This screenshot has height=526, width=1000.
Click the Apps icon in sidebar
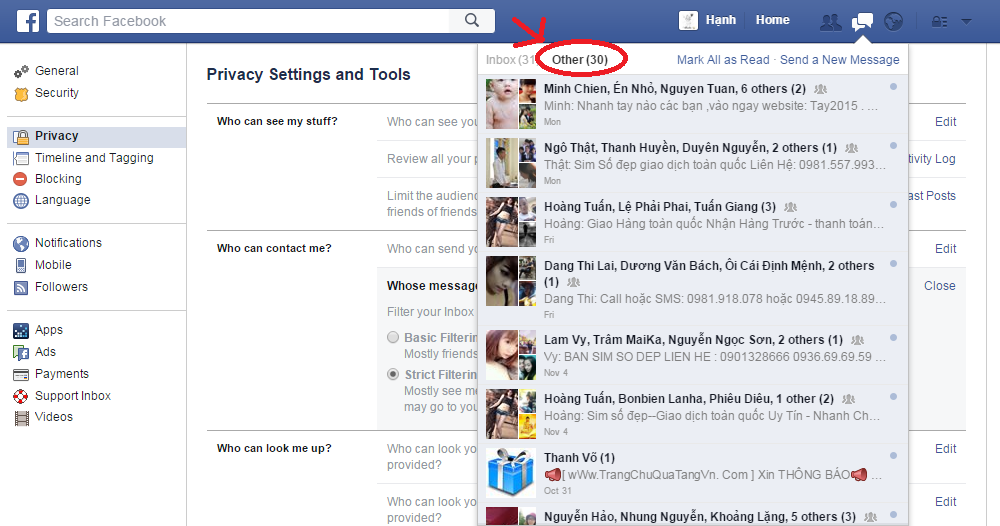(21, 330)
